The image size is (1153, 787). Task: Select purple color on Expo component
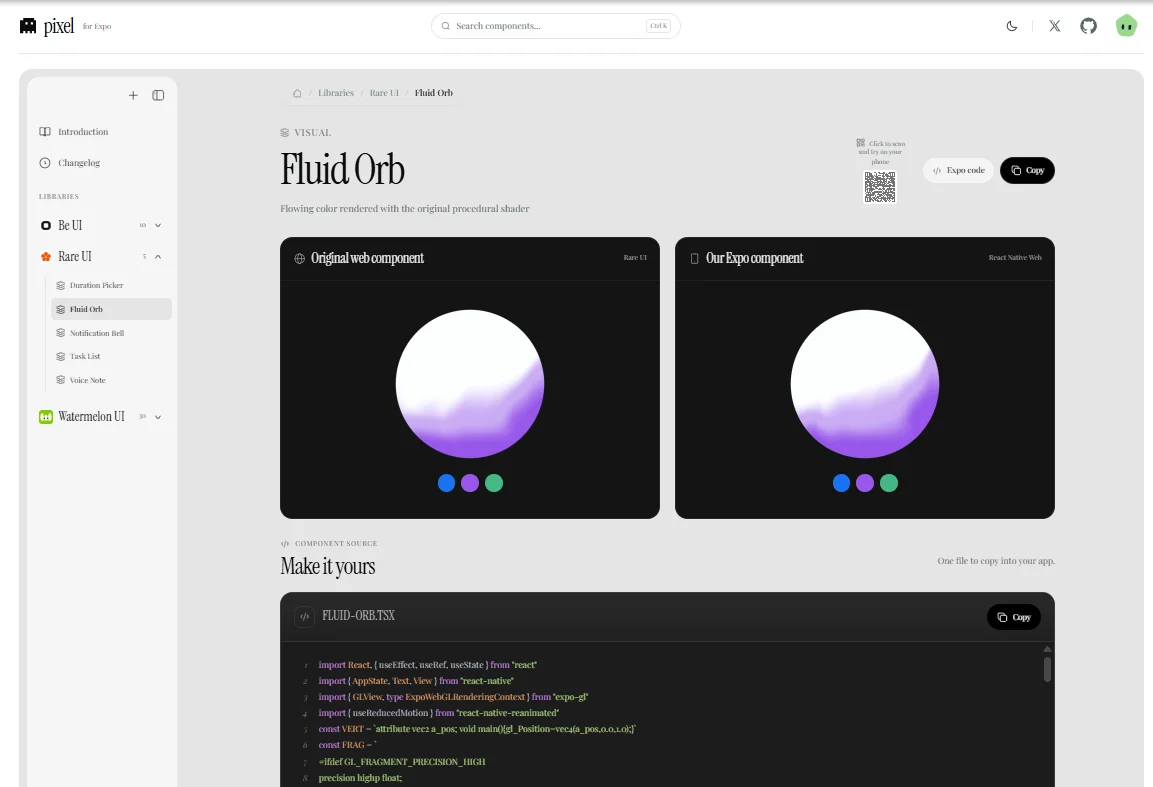(x=865, y=483)
